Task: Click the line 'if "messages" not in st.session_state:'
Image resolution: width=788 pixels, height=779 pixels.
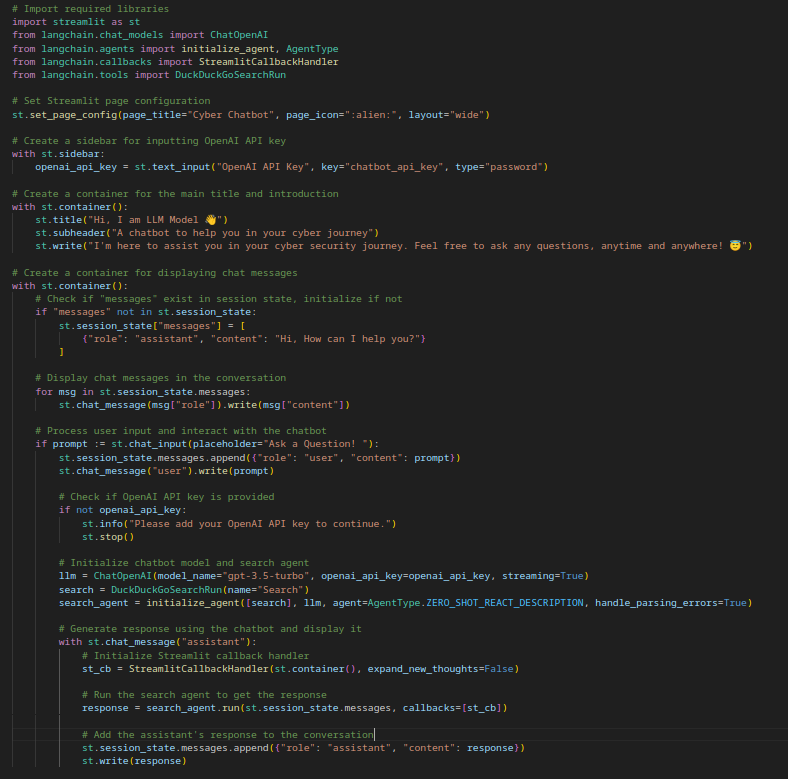Action: pos(146,312)
